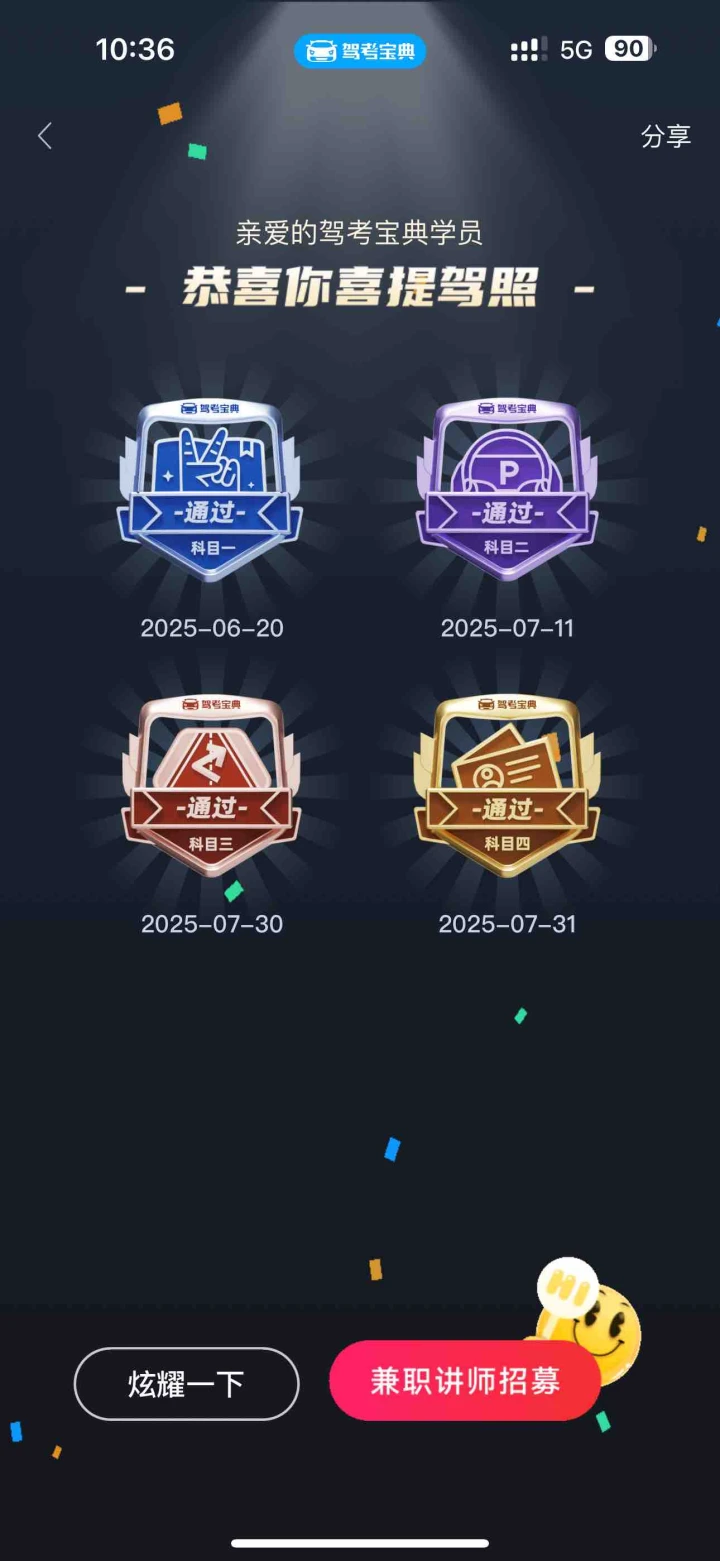
Task: Click the 炫耀一下 button
Action: [x=187, y=1384]
